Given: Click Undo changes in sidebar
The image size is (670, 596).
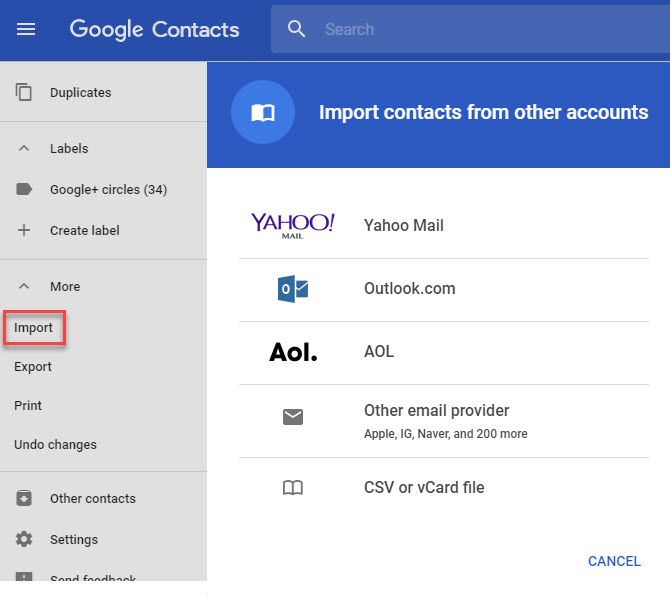Looking at the screenshot, I should pos(55,444).
